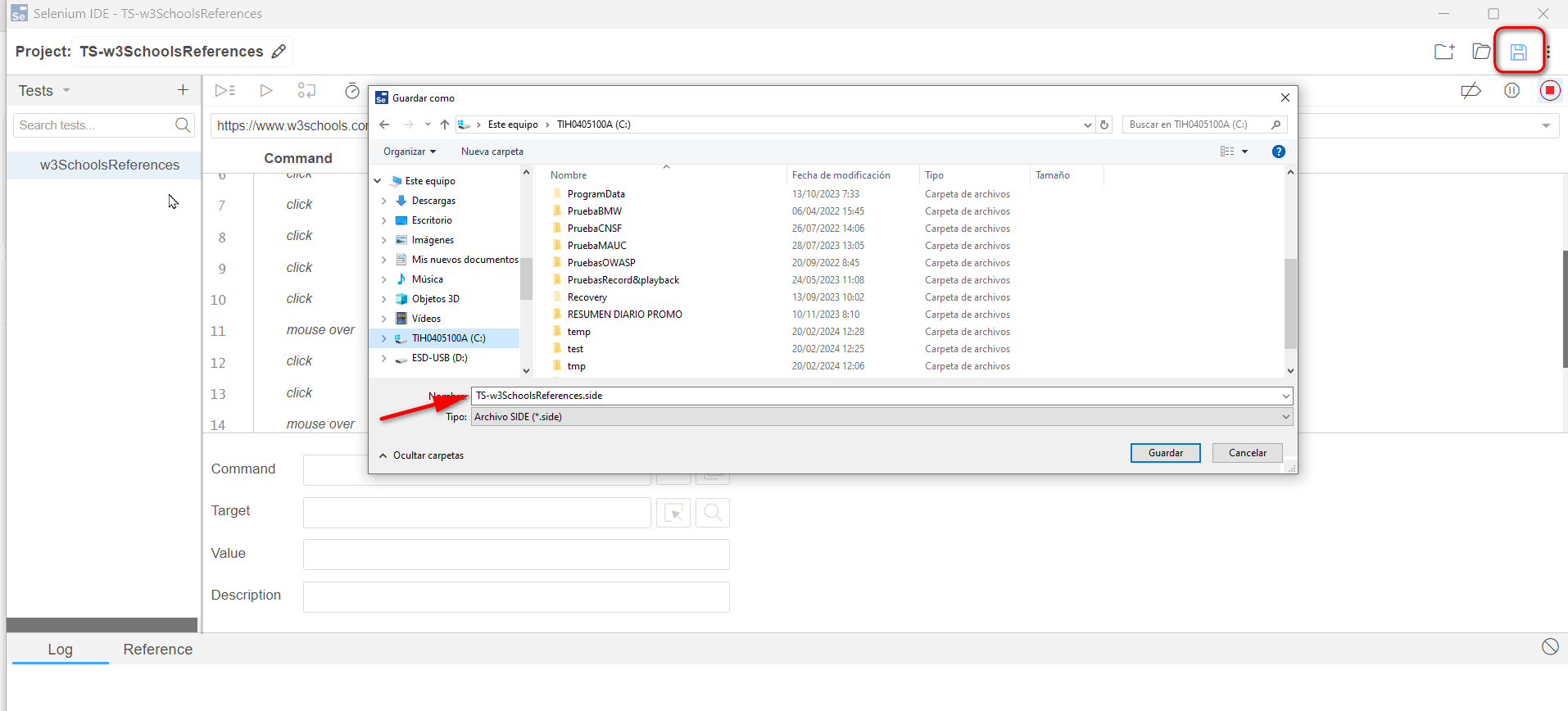1568x711 pixels.
Task: Open an existing project folder icon
Action: coord(1481,52)
